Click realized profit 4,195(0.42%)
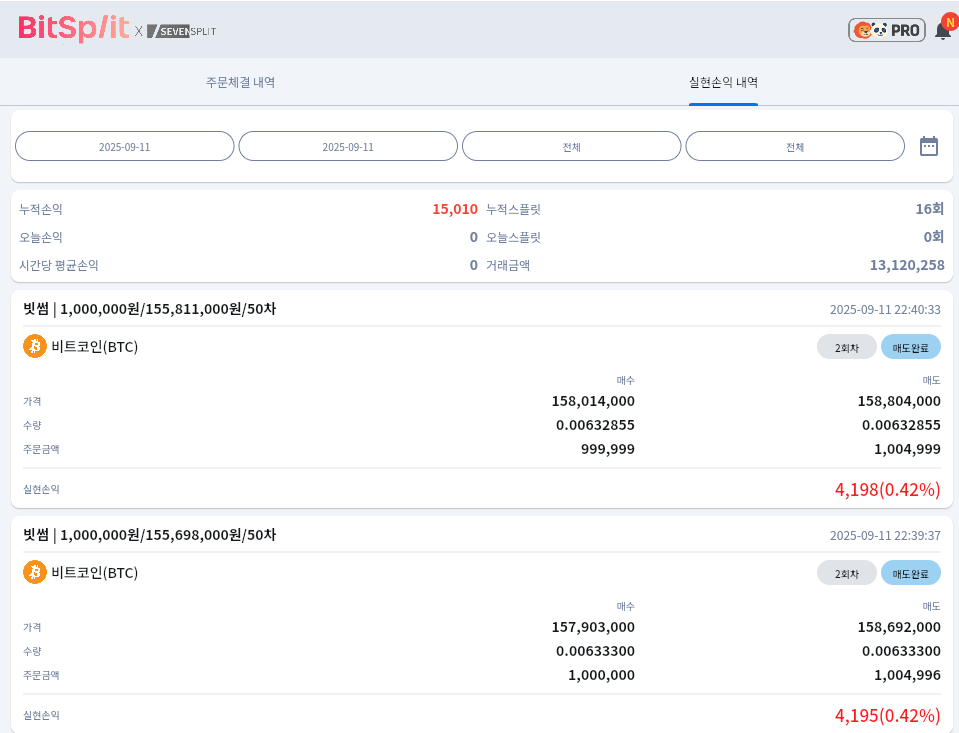Image resolution: width=959 pixels, height=733 pixels. (x=887, y=715)
